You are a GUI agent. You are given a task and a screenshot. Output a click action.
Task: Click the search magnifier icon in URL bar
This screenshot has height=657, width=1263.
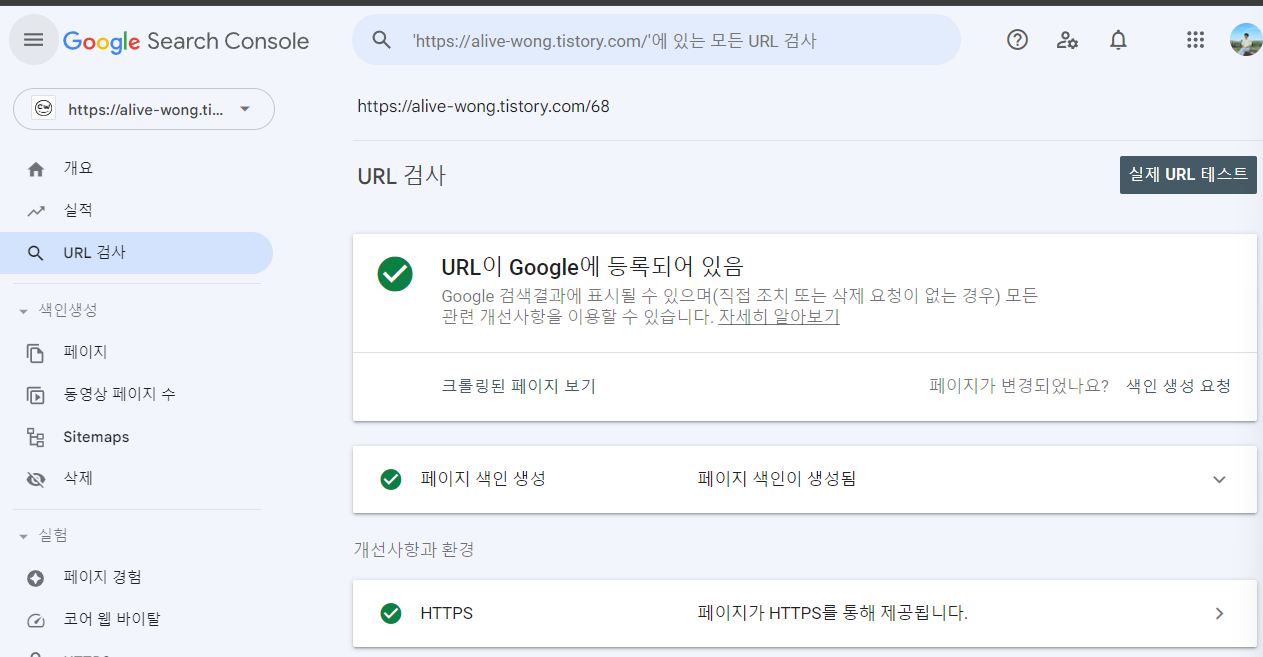pos(381,40)
